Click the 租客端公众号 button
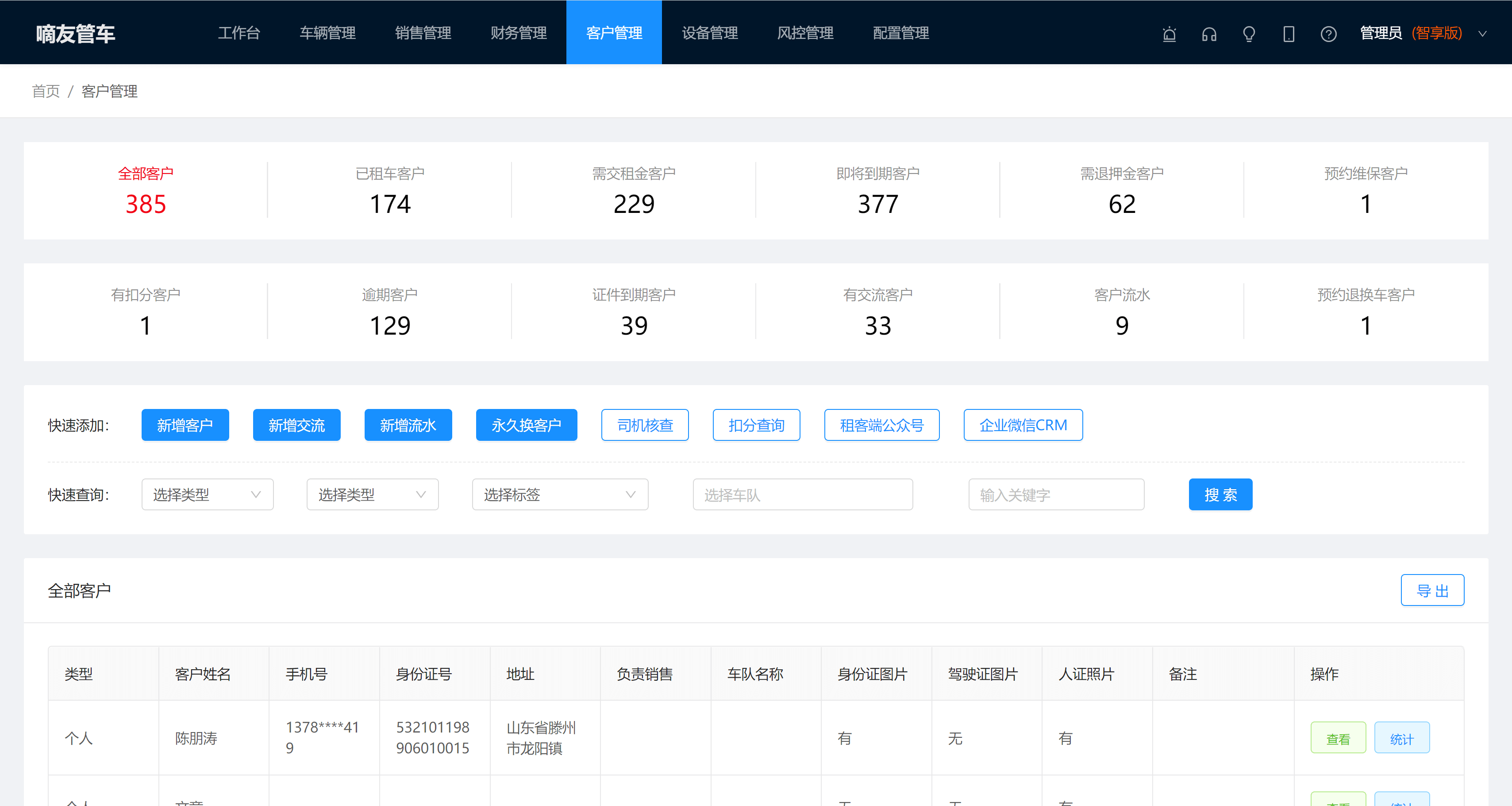The image size is (1512, 806). [881, 425]
